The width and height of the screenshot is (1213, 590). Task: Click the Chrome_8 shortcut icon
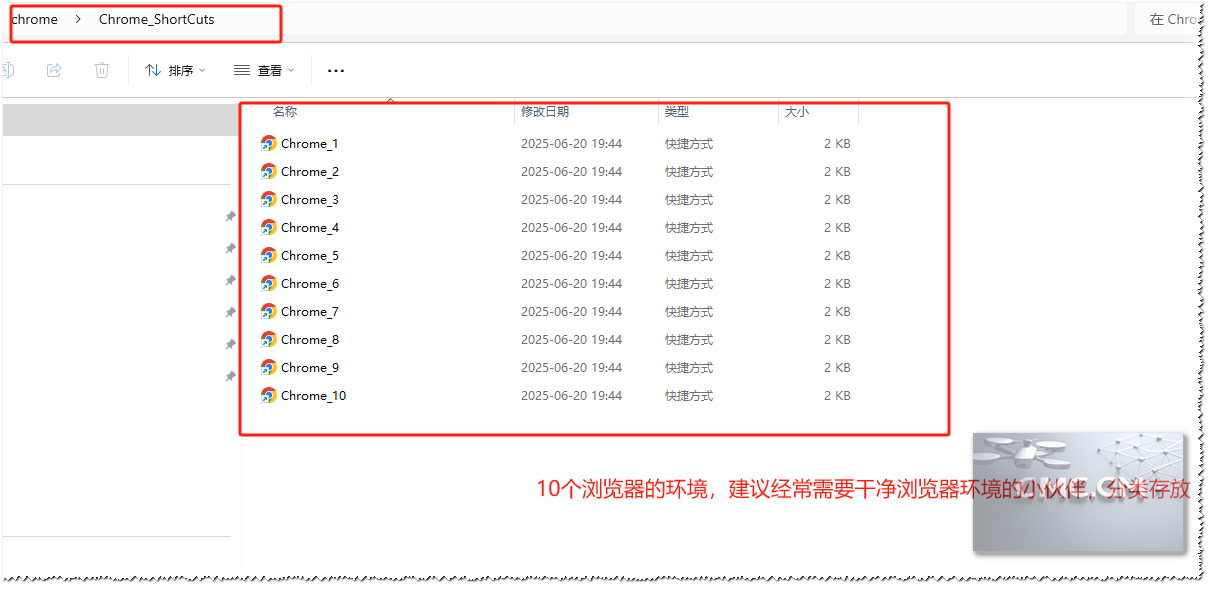(268, 339)
